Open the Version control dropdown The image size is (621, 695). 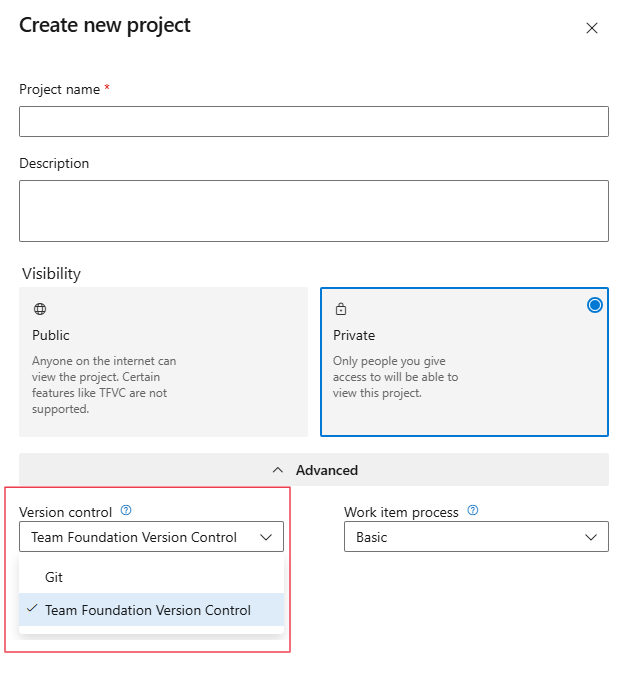click(x=151, y=537)
